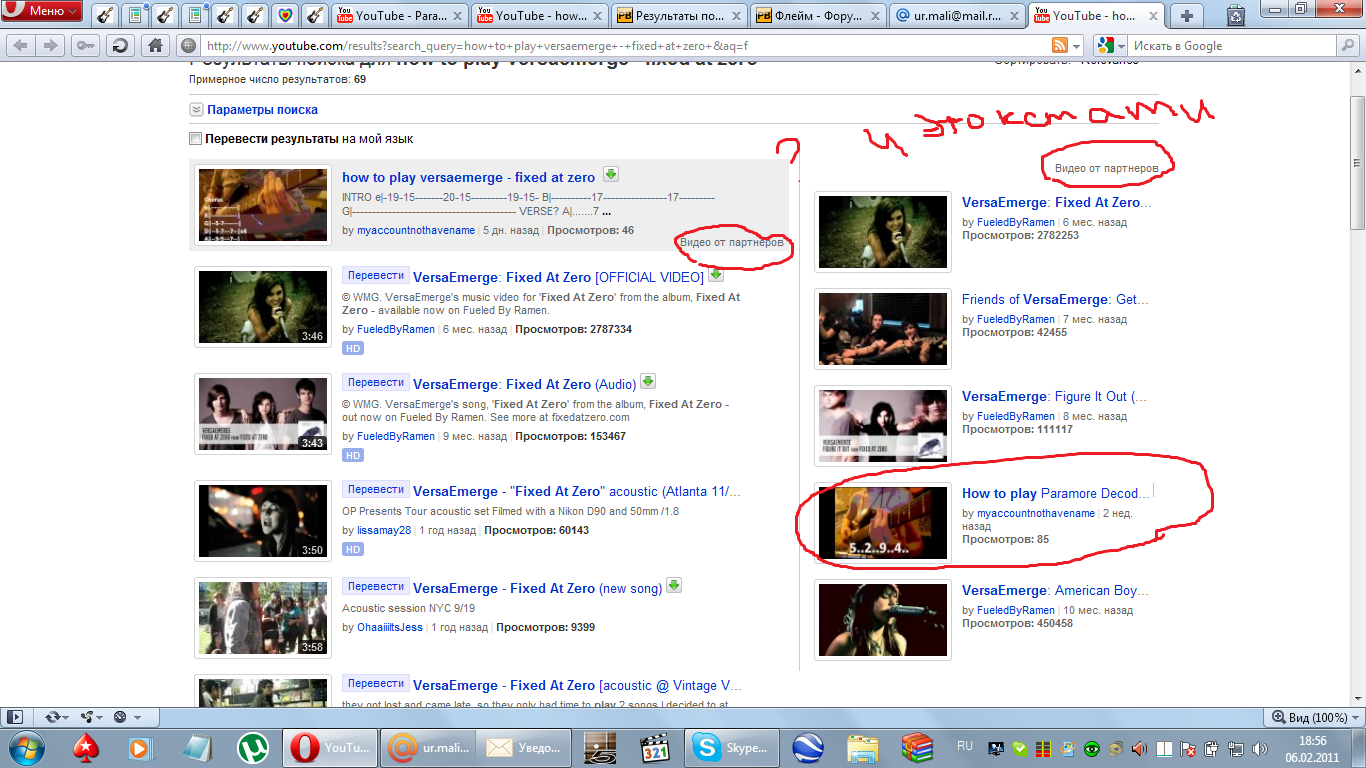Open a new tab with plus button

pos(1187,15)
